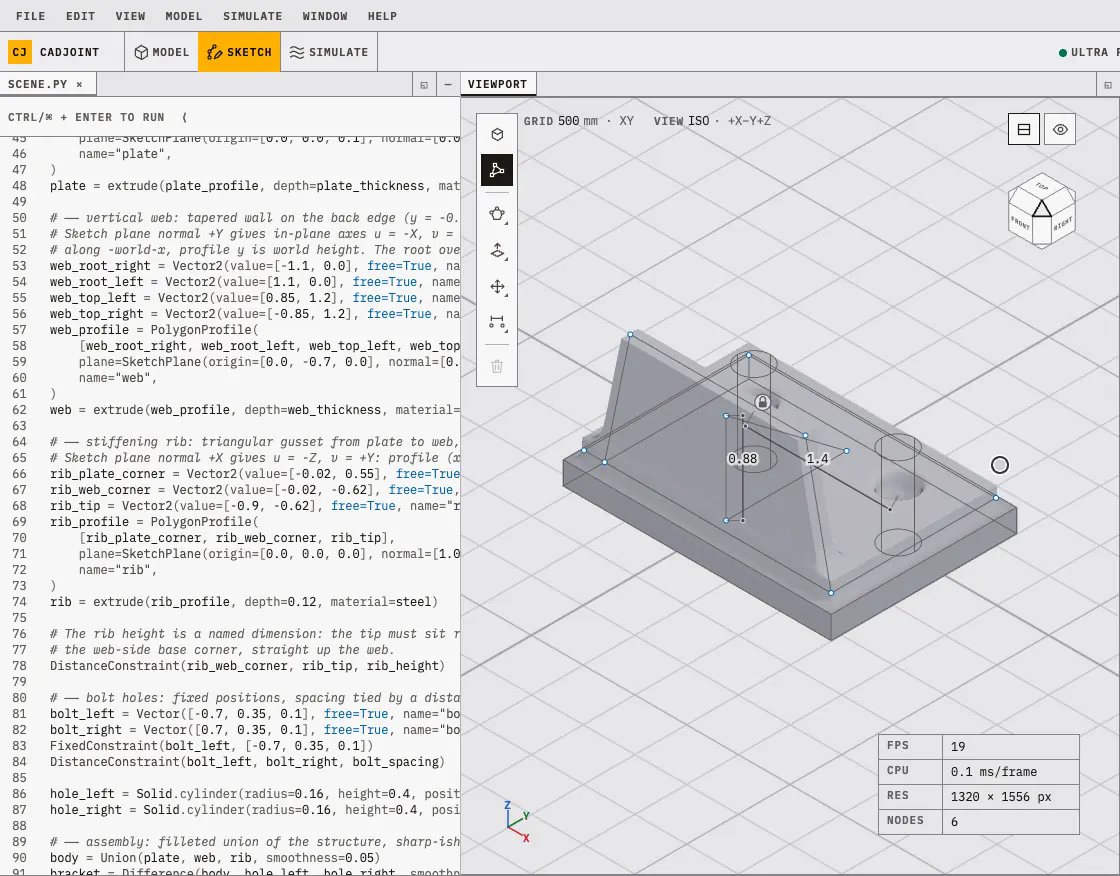Open the move arrows tool

497,287
